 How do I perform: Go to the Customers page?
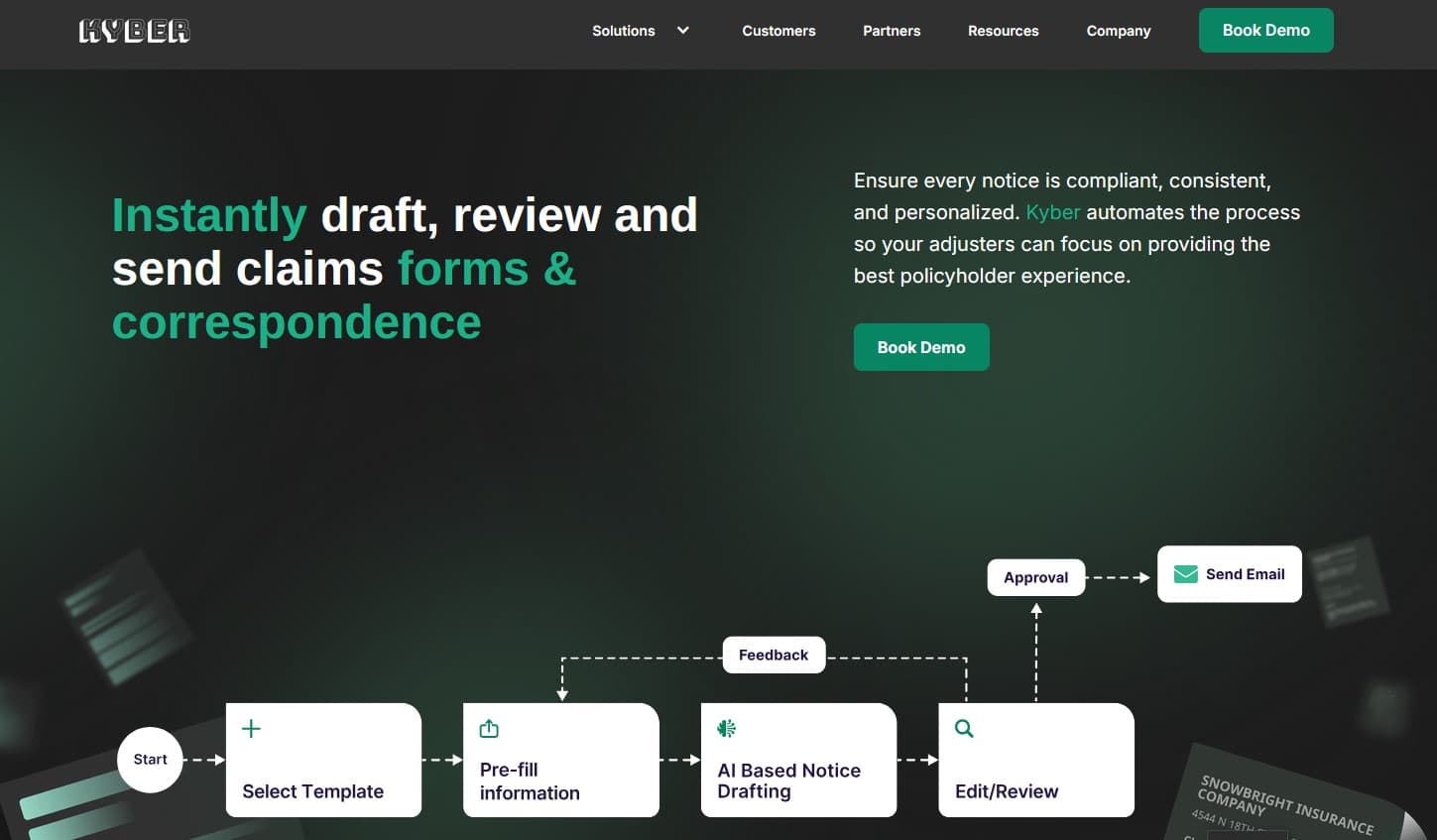(x=778, y=31)
